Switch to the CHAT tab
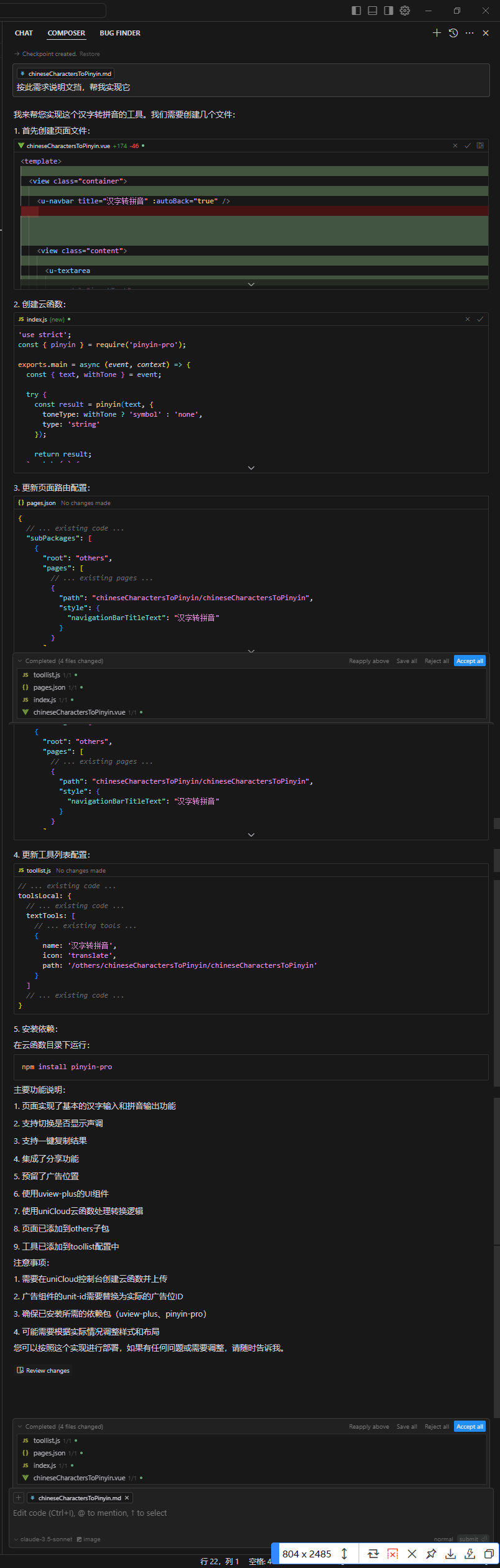 pos(24,33)
